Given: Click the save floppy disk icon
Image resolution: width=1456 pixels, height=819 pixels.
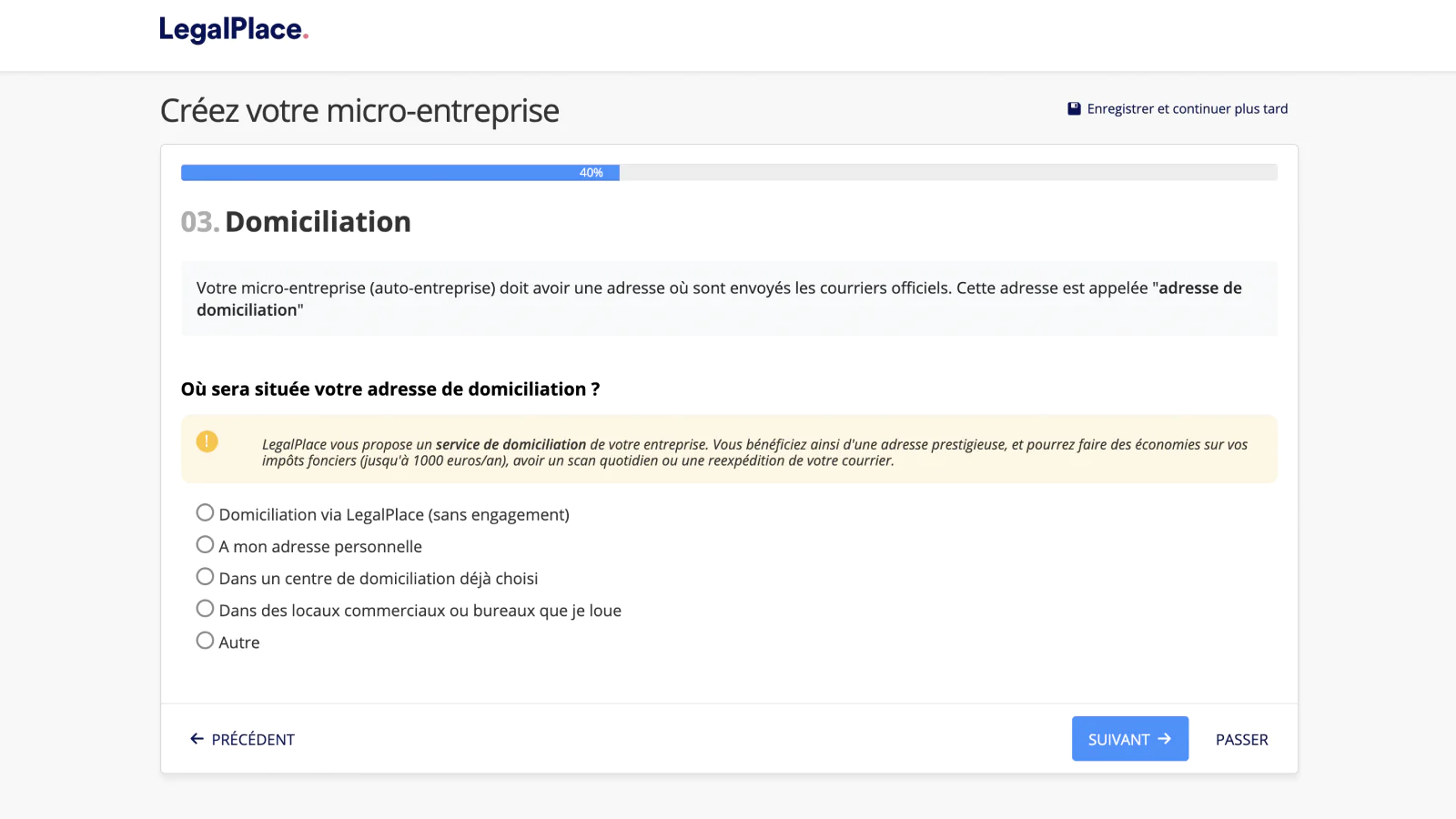Looking at the screenshot, I should 1074,109.
